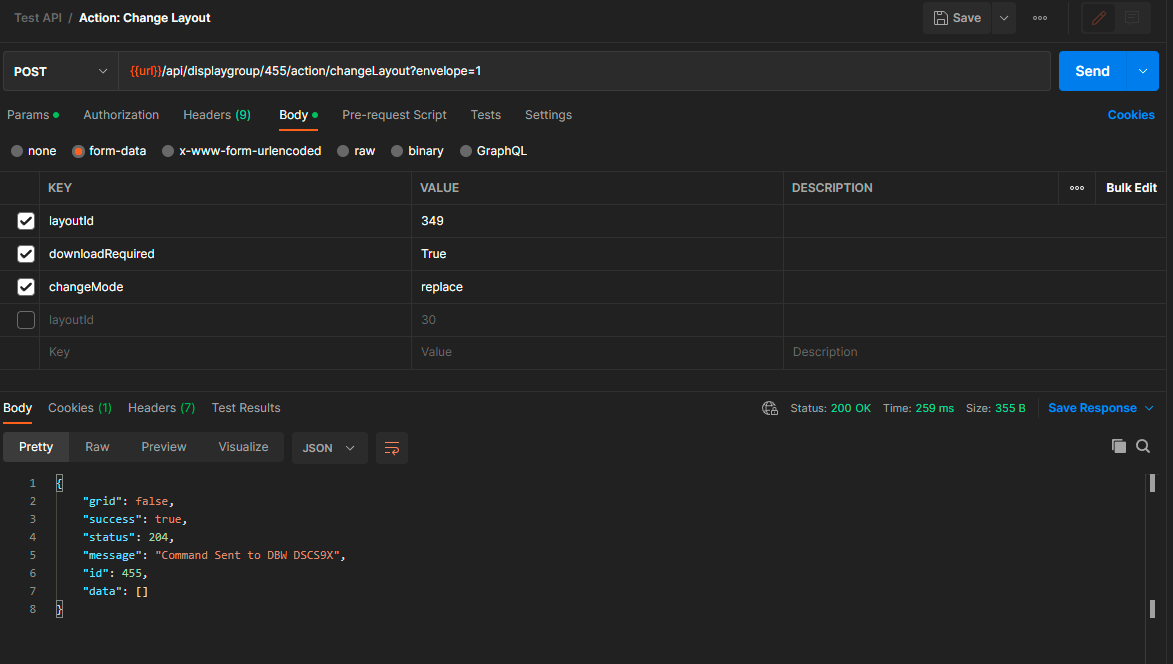This screenshot has height=664, width=1173.
Task: Click the value 349 cell
Action: click(597, 221)
